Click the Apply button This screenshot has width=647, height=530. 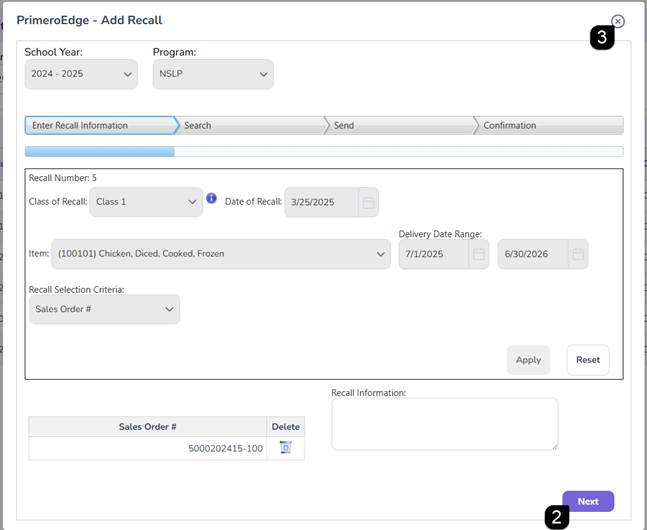pos(528,360)
